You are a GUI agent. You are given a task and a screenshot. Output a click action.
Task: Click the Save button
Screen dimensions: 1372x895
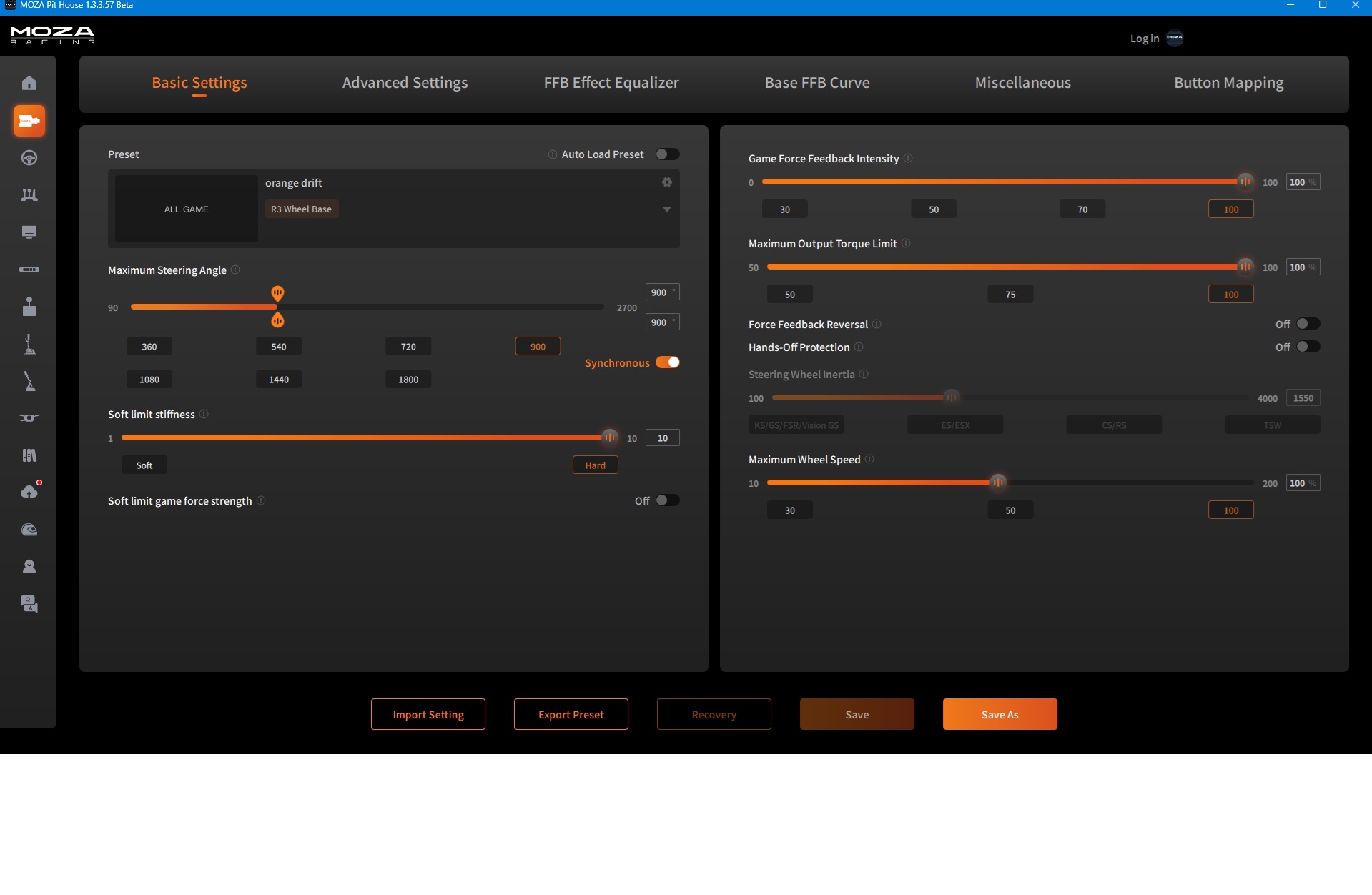pyautogui.click(x=857, y=714)
